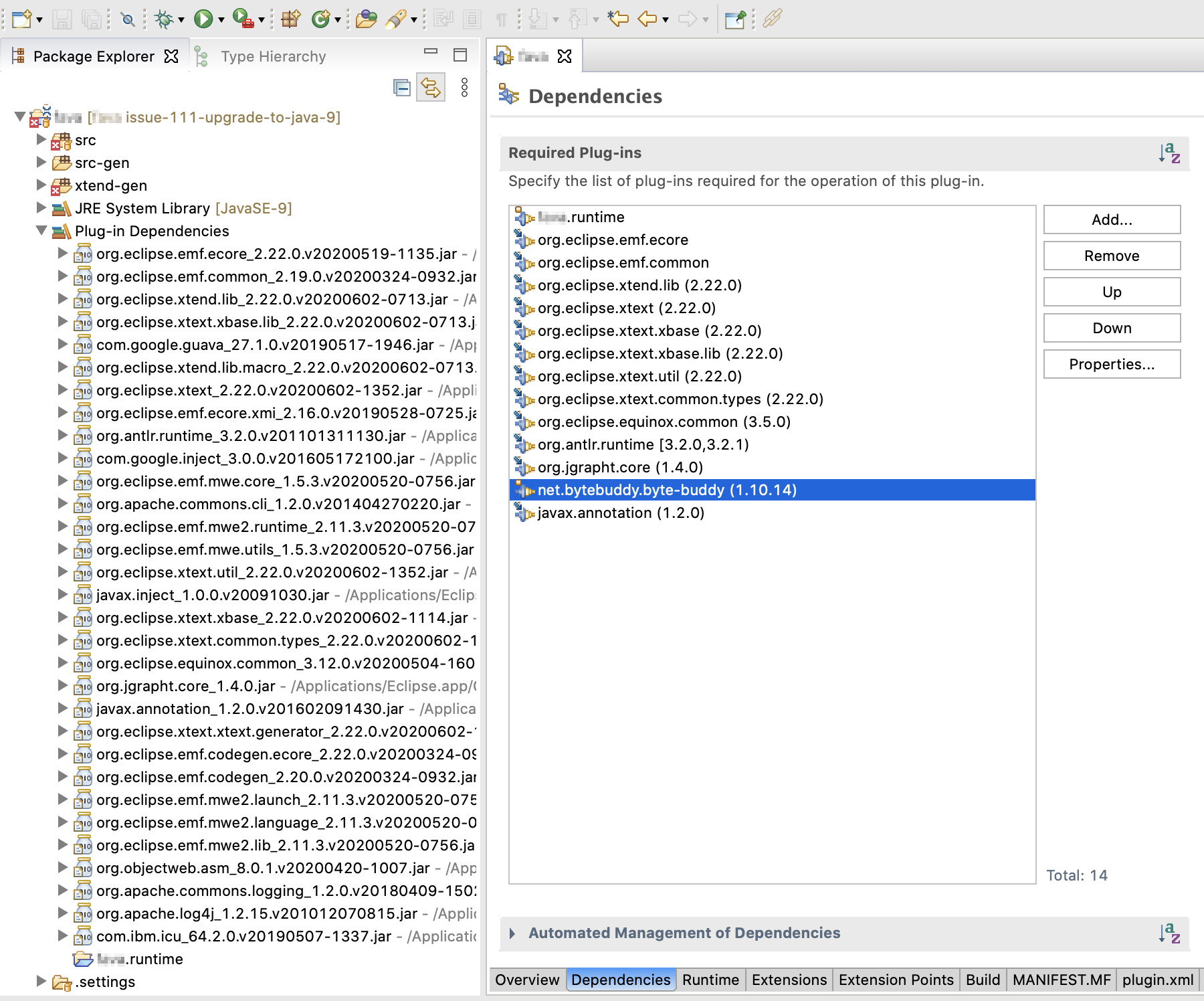Image resolution: width=1204 pixels, height=1001 pixels.
Task: Close the manifest editor tab
Action: [x=565, y=56]
